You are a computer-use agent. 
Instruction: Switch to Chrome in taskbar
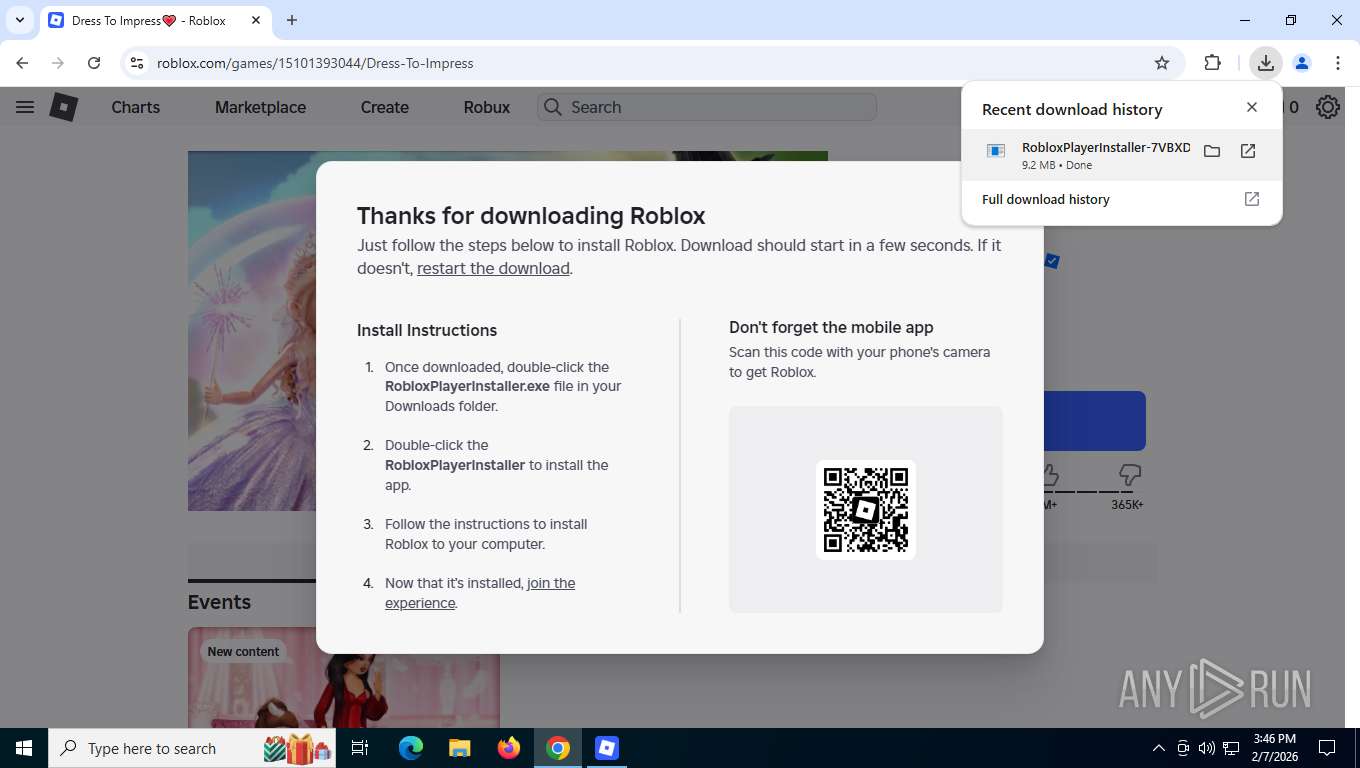558,748
